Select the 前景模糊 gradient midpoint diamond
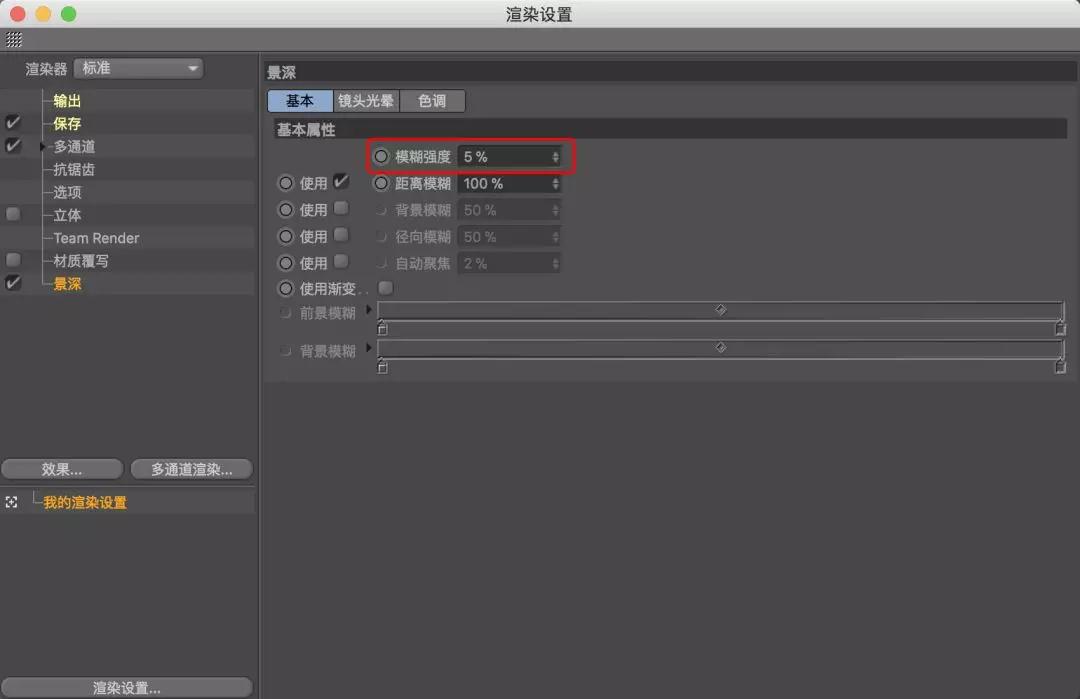Image resolution: width=1080 pixels, height=699 pixels. [720, 310]
